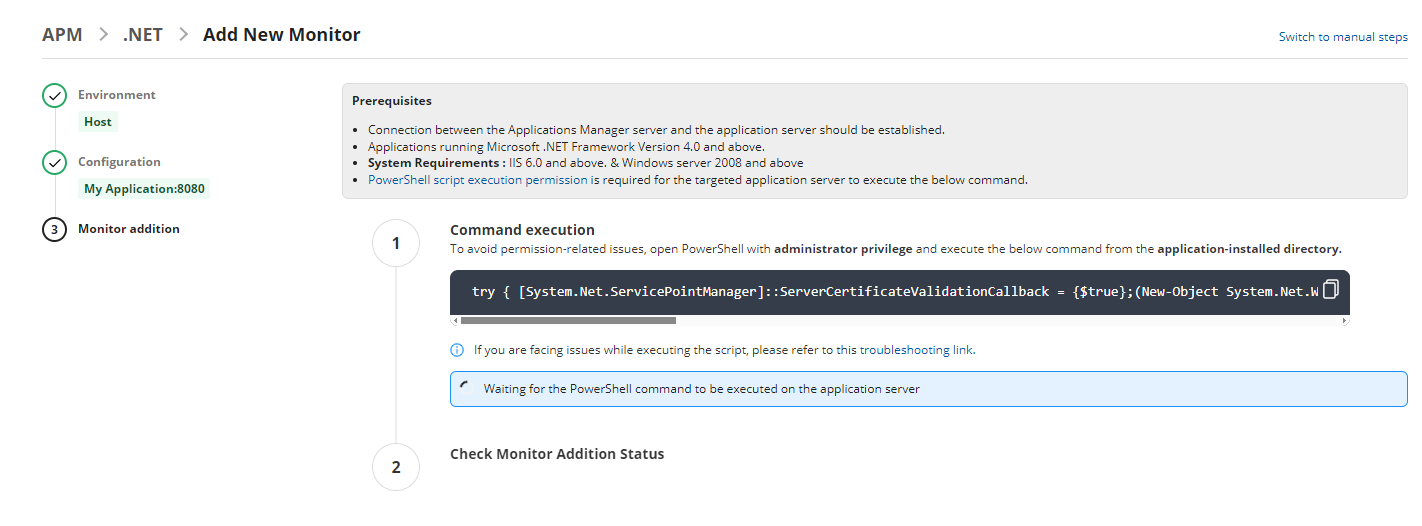Click the command box horizontal scrollbar thumb
This screenshot has height=526, width=1422.
point(568,321)
